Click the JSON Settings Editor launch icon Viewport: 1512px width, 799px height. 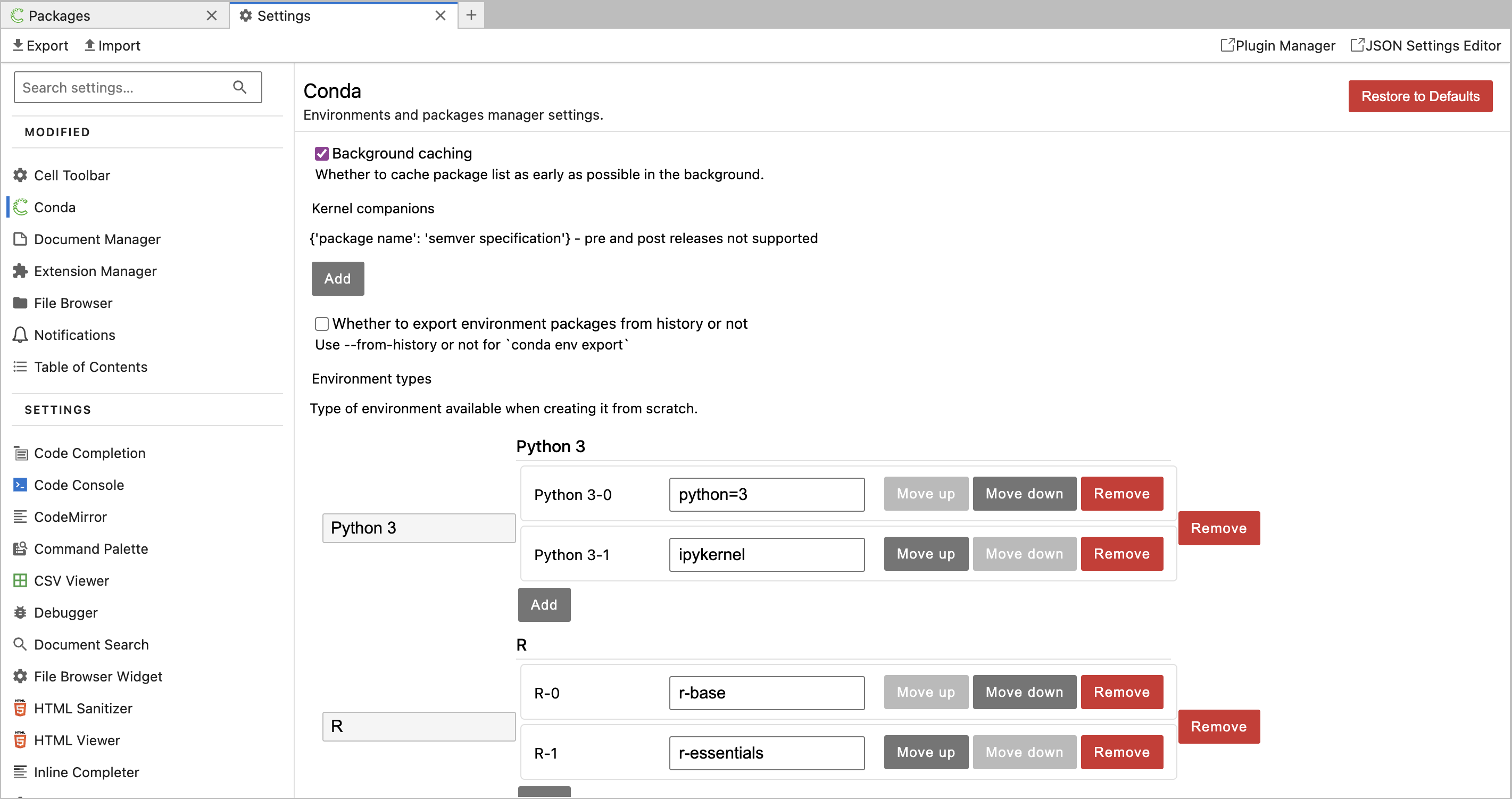coord(1357,45)
